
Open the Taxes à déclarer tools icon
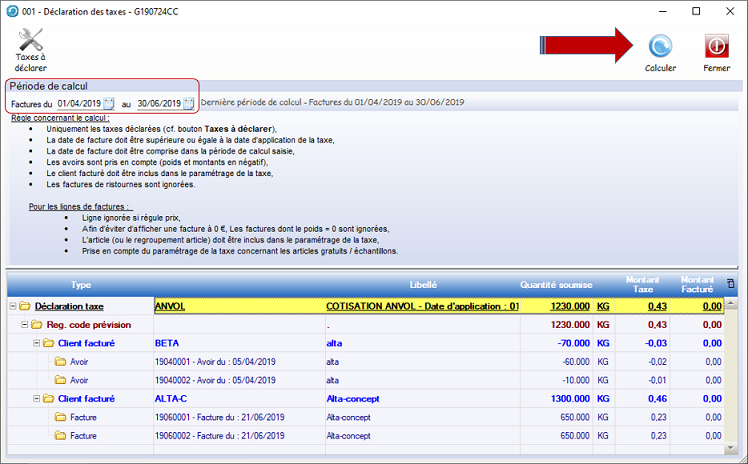[31, 43]
